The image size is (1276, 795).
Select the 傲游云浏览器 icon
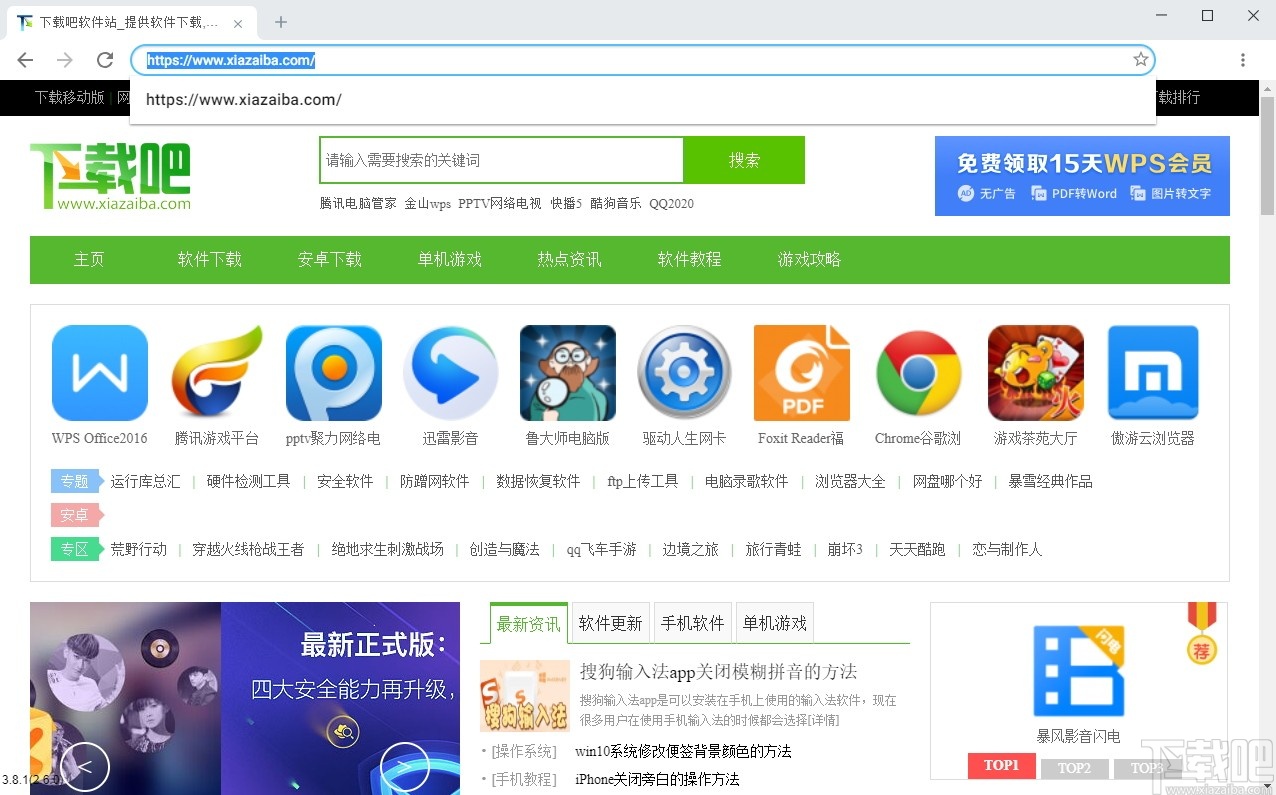coord(1152,372)
